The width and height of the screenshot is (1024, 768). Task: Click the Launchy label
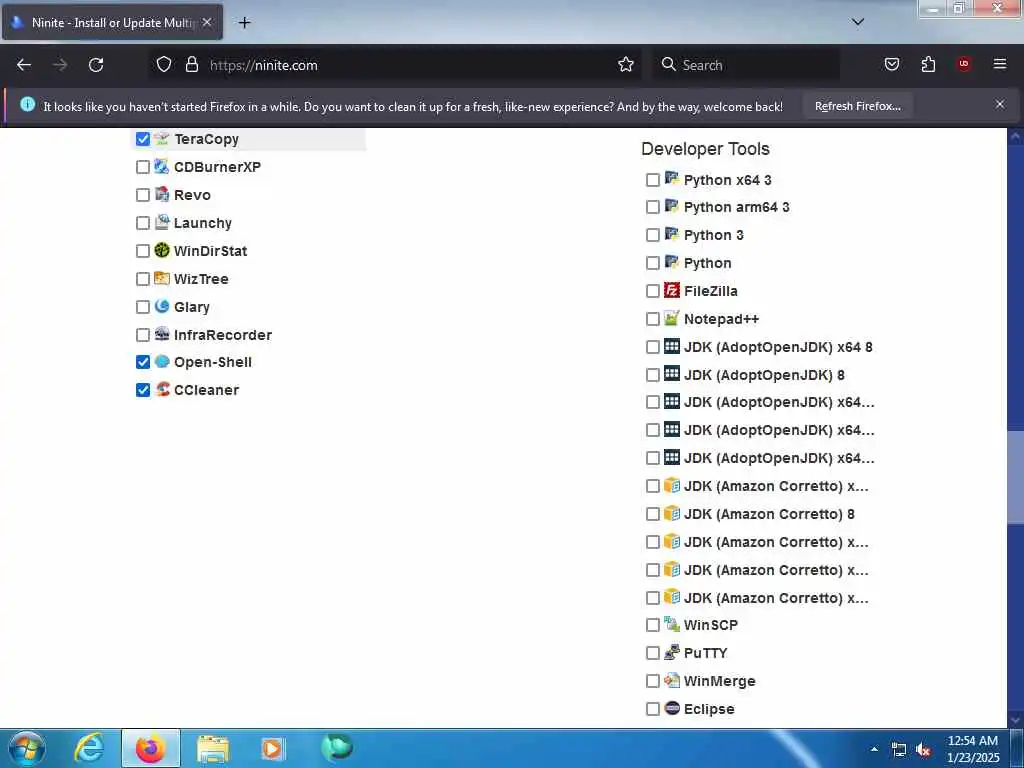coord(202,223)
